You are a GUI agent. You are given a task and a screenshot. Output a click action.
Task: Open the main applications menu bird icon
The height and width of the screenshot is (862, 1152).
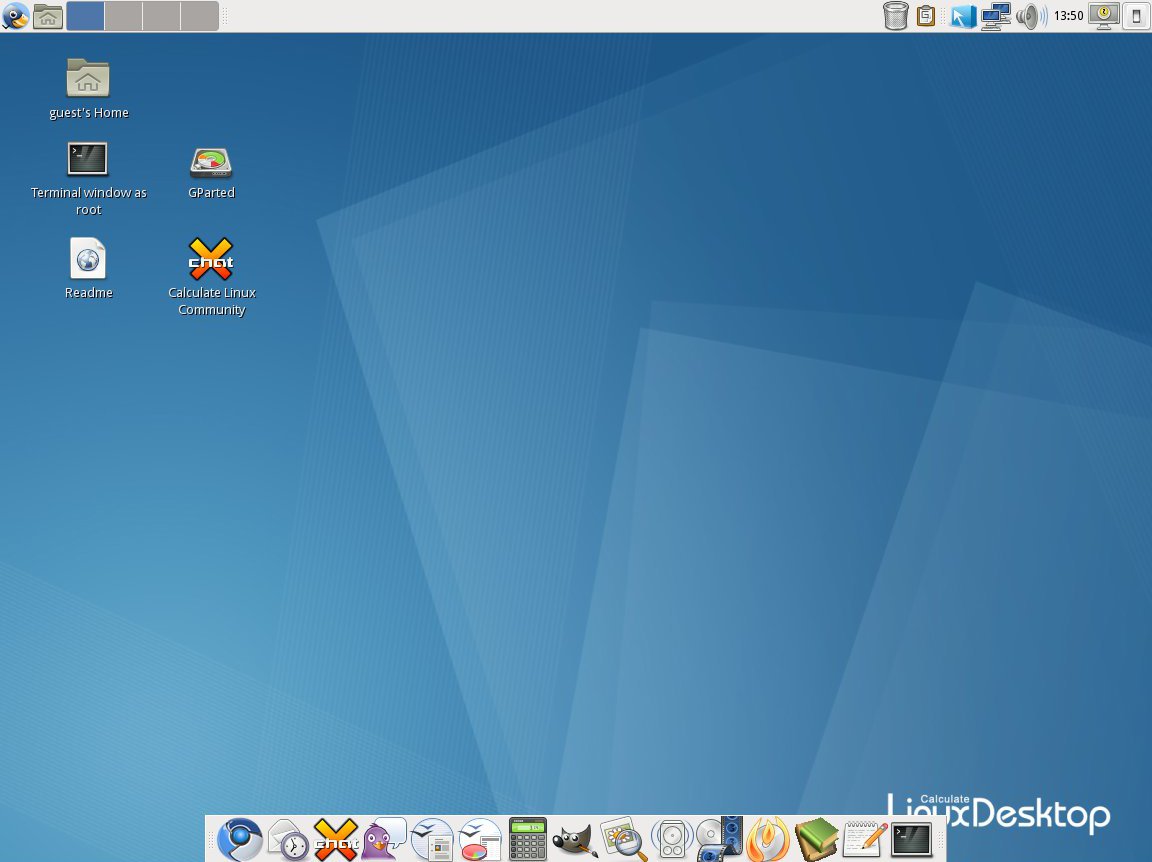(15, 16)
